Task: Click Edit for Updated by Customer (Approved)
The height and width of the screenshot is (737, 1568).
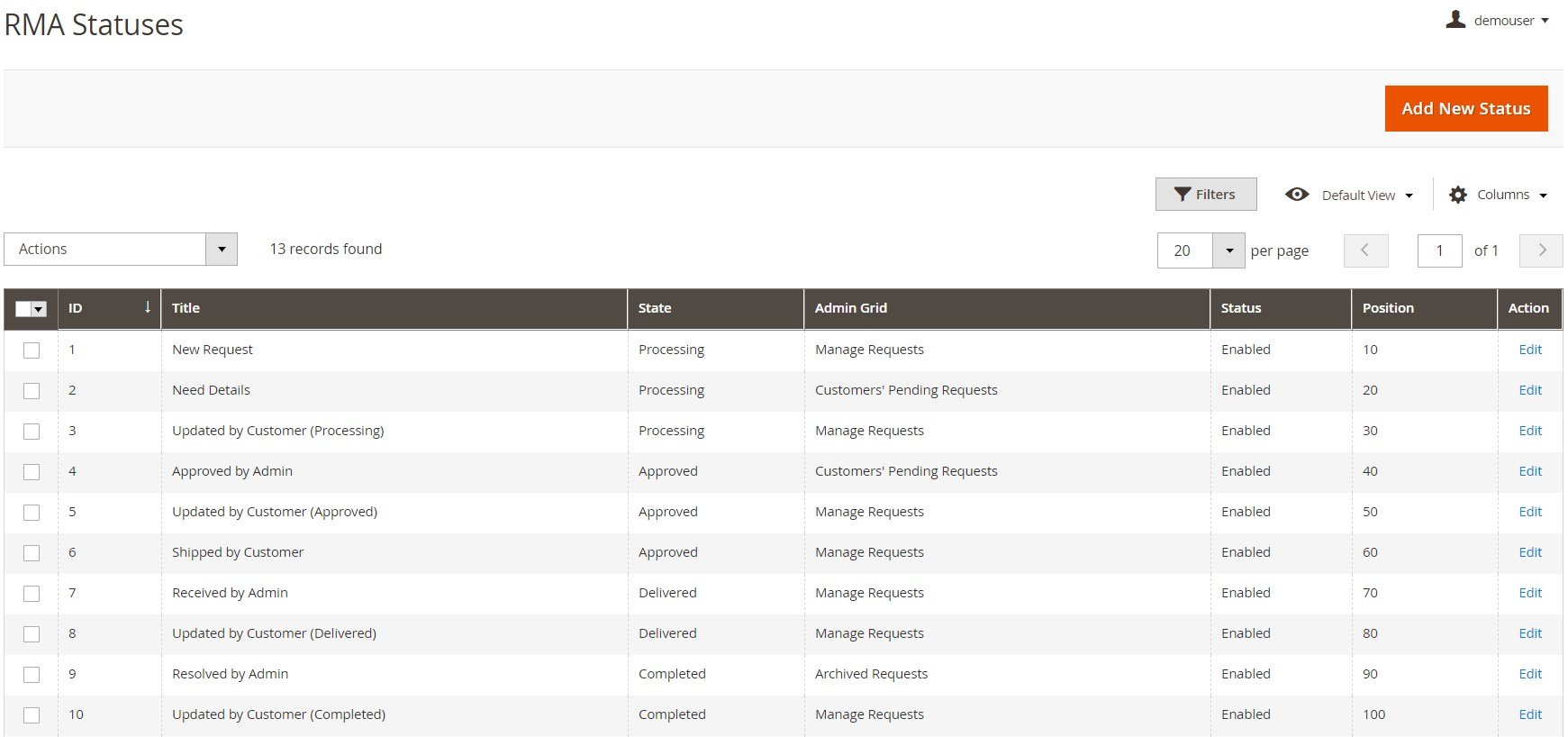Action: click(x=1530, y=512)
